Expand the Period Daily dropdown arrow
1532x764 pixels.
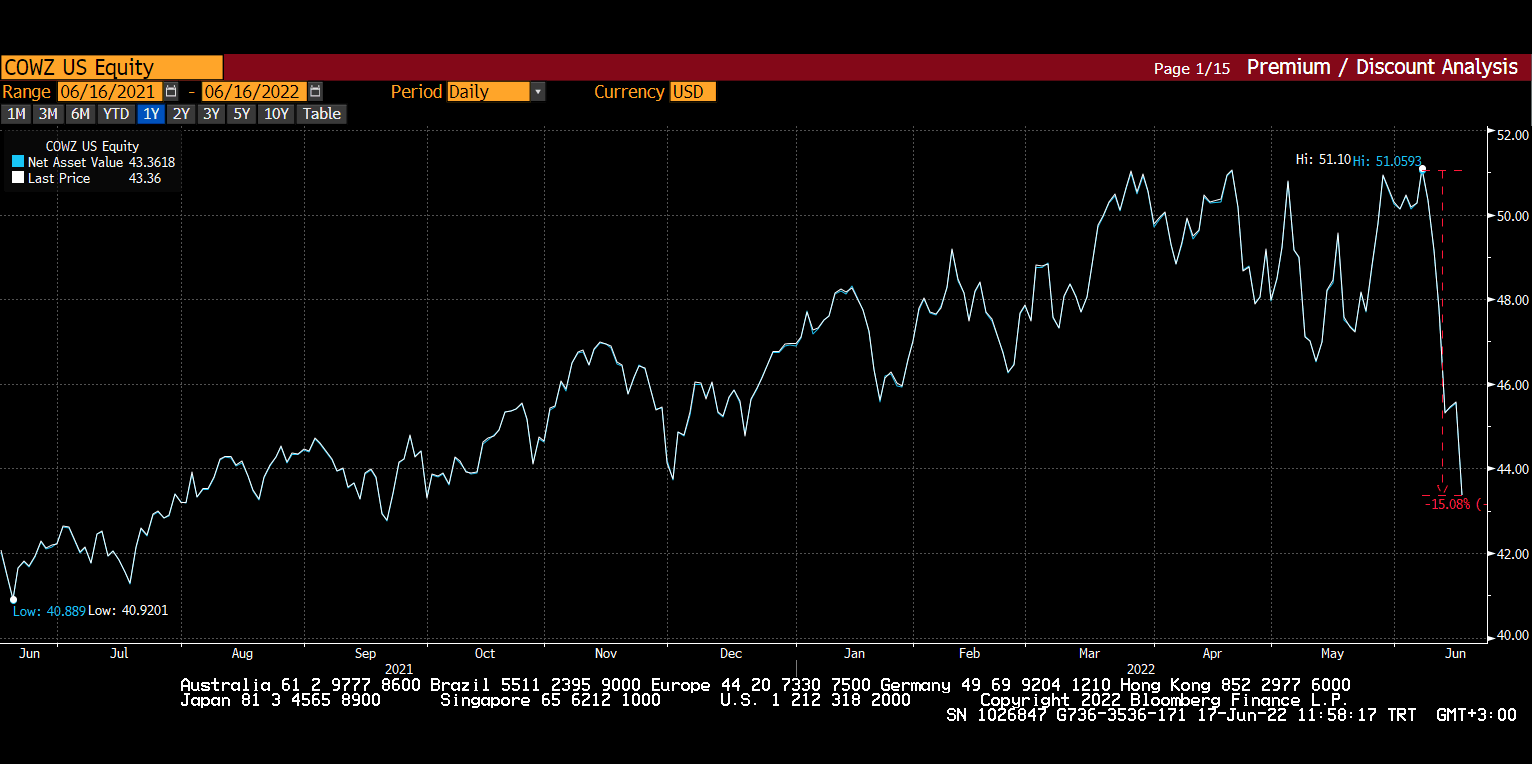(538, 92)
